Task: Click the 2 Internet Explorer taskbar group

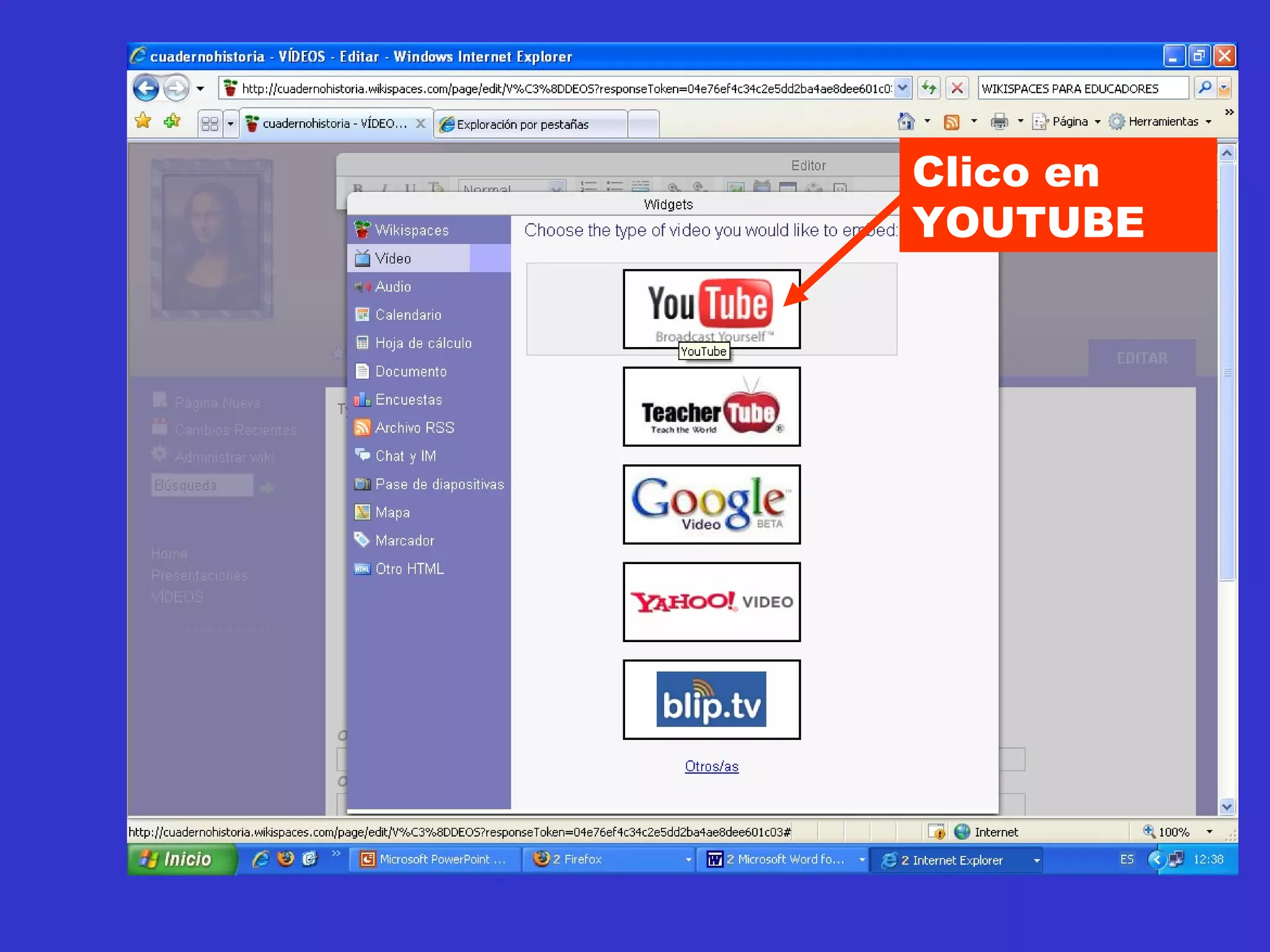Action: 956,860
